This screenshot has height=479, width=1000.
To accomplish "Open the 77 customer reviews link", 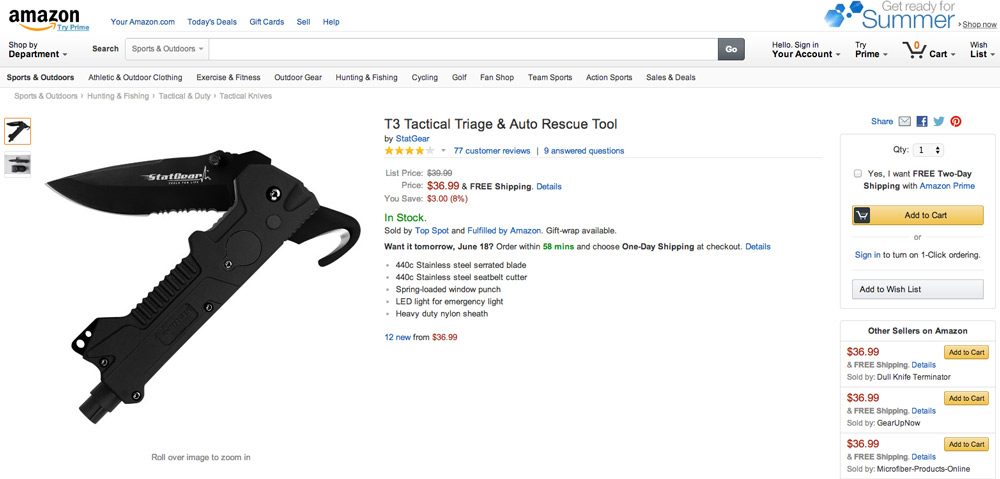I will click(491, 151).
